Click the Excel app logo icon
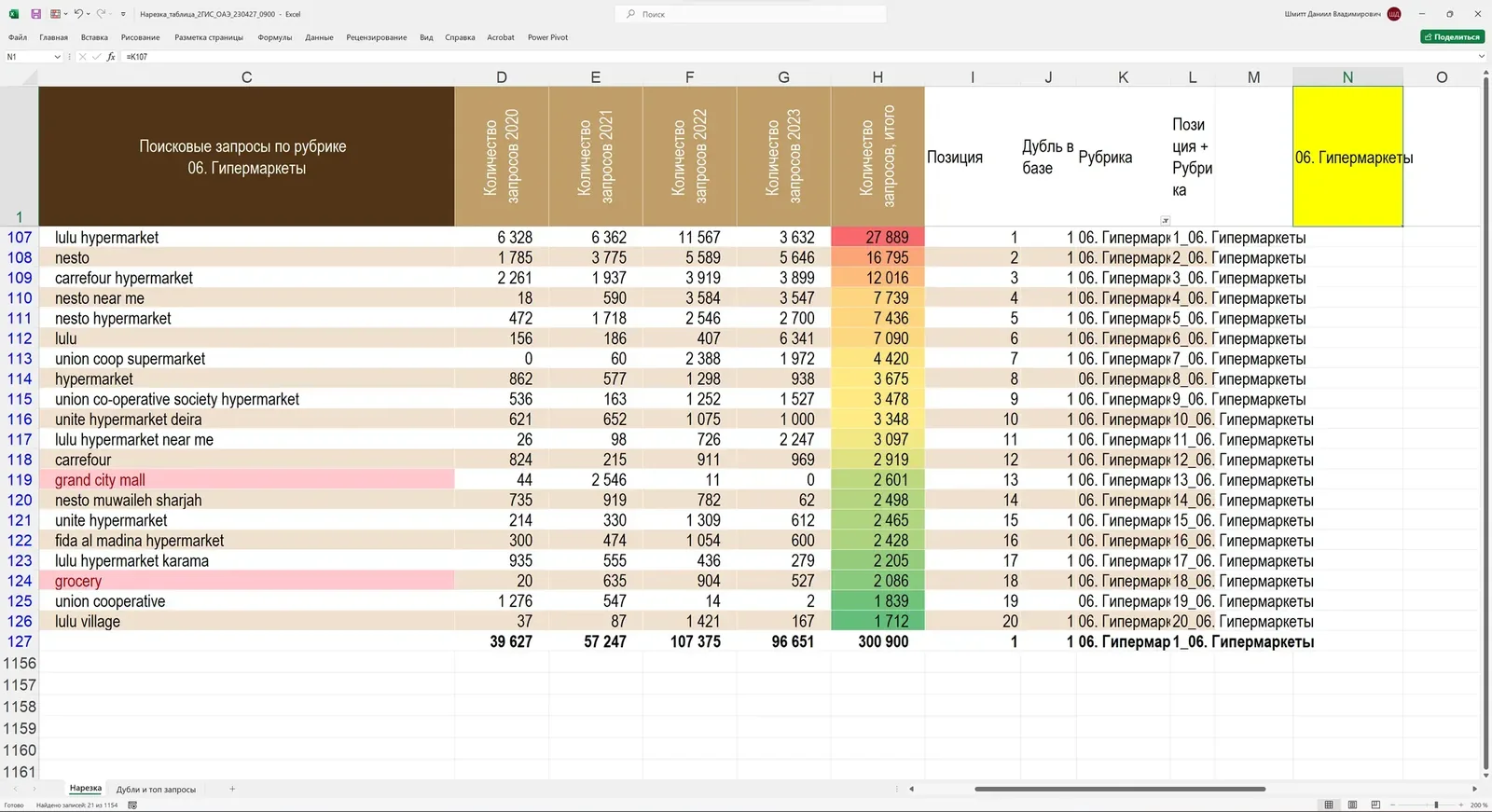Image resolution: width=1492 pixels, height=812 pixels. point(14,14)
